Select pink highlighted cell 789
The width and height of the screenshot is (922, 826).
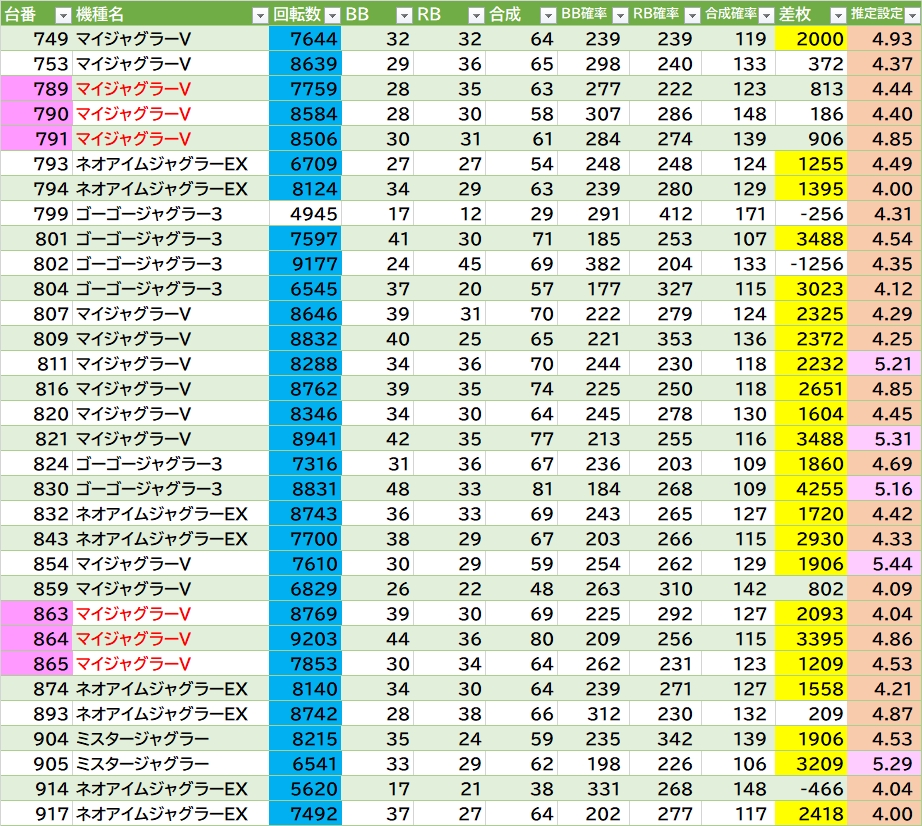36,89
